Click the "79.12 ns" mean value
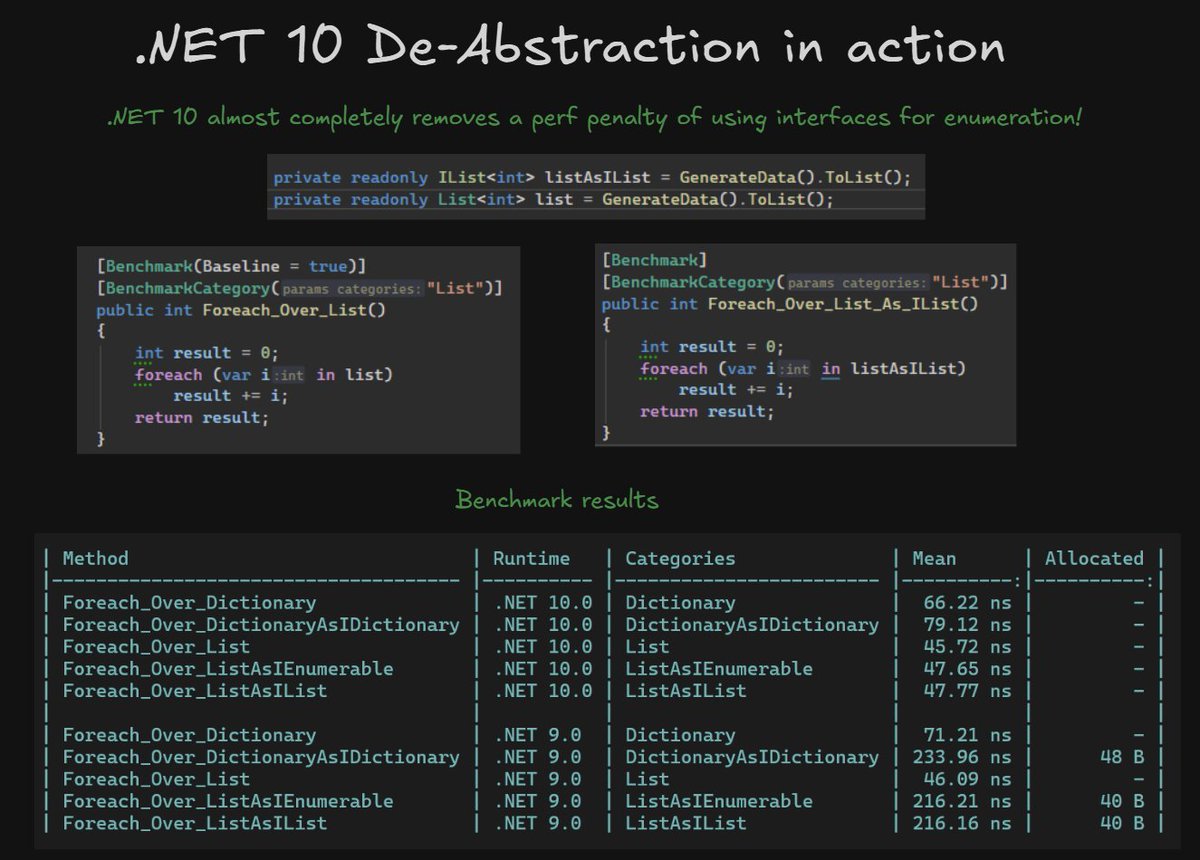This screenshot has width=1200, height=860. tap(966, 625)
